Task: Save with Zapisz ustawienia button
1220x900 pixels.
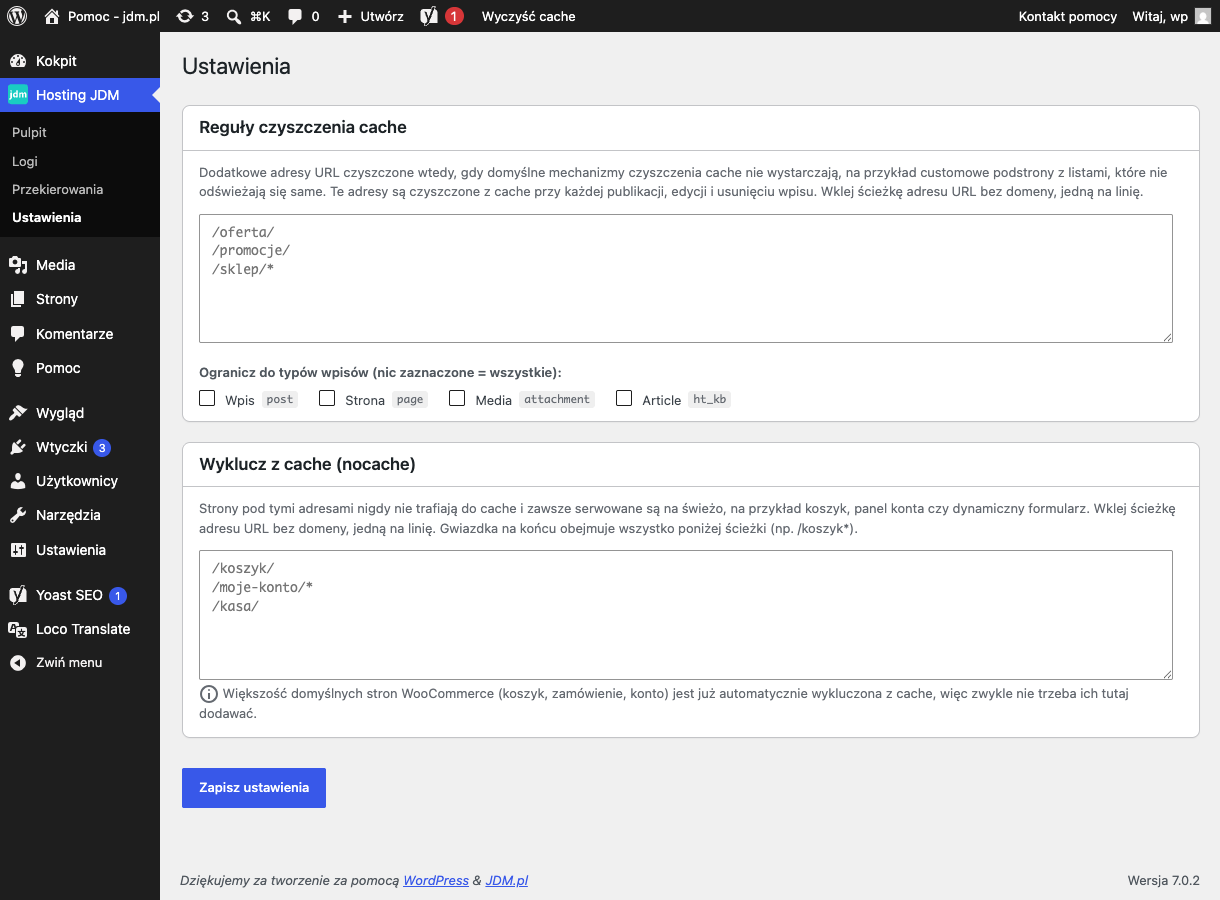Action: 254,787
